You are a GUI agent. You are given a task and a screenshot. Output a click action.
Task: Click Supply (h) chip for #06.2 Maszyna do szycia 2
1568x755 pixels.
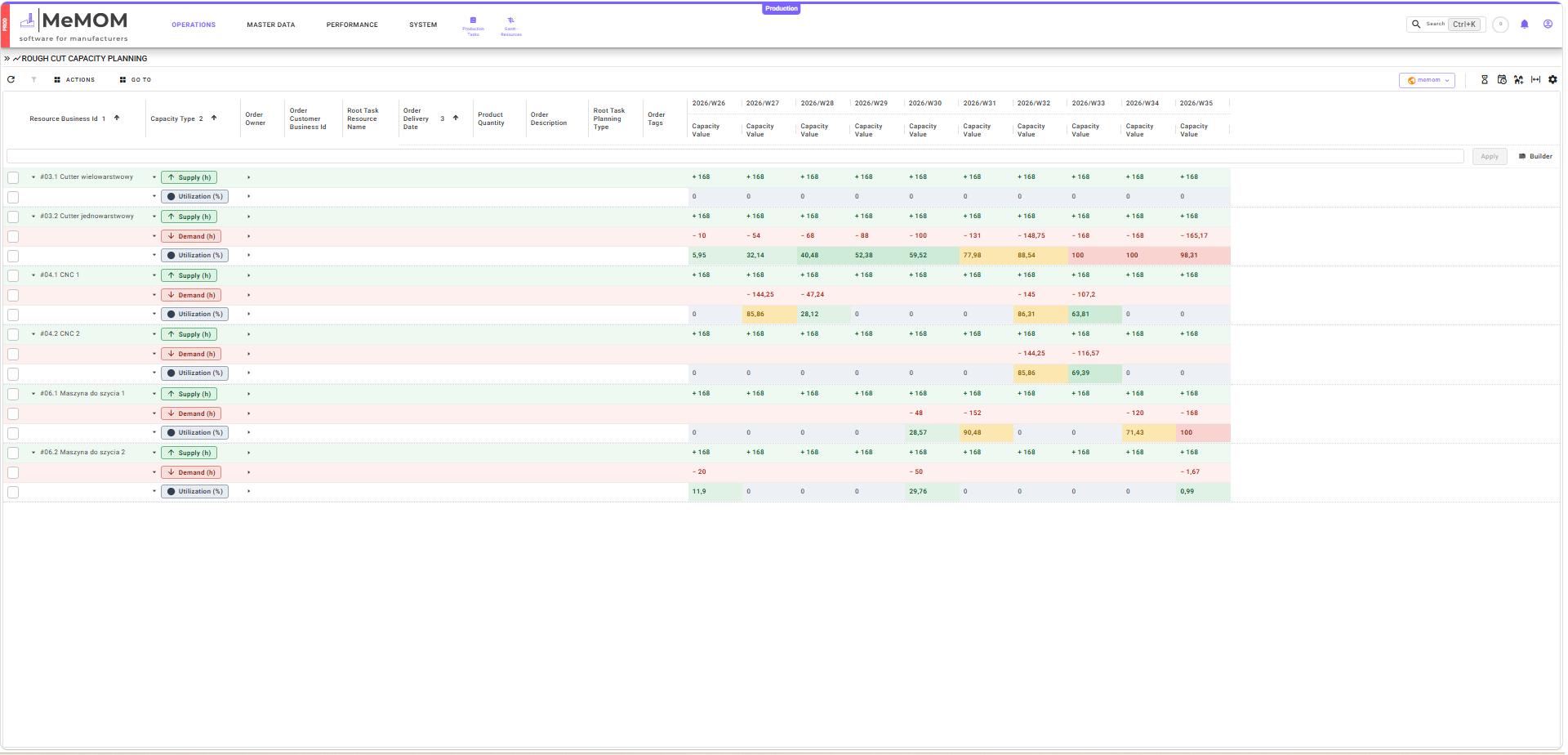[x=189, y=453]
